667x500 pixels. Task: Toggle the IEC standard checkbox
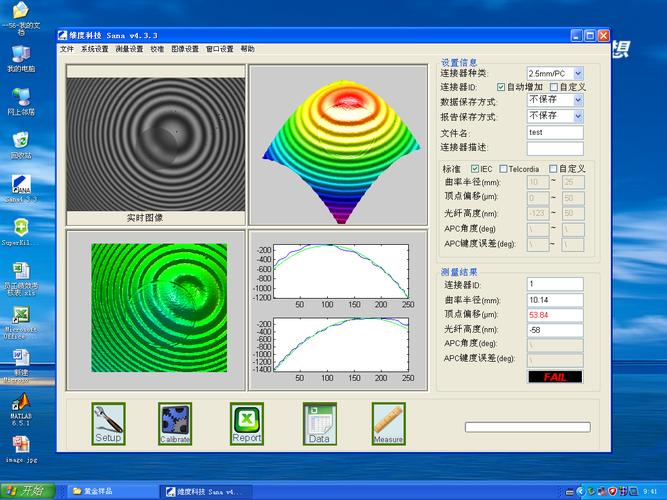475,169
